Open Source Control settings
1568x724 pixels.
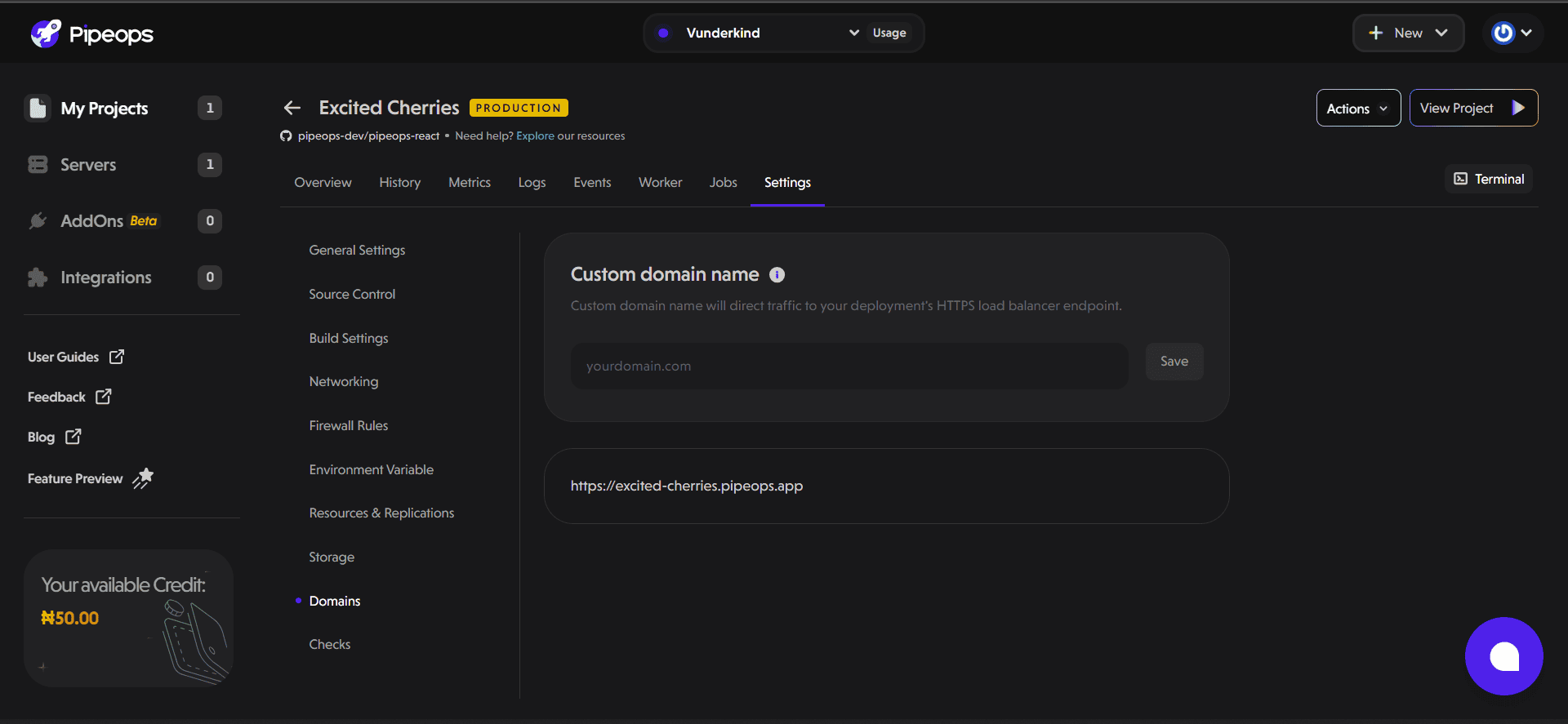pos(352,294)
